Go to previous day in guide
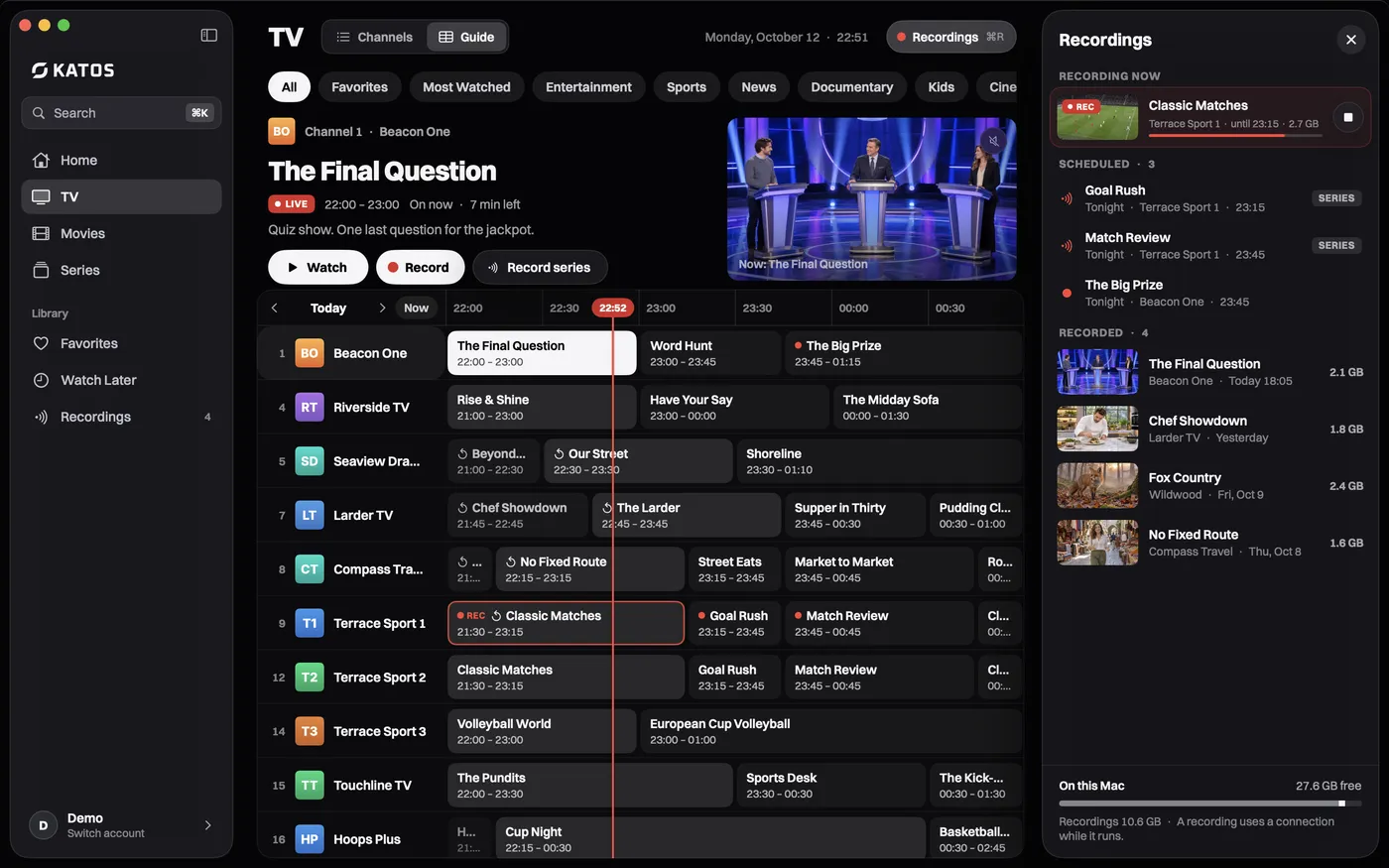The width and height of the screenshot is (1389, 868). pyautogui.click(x=275, y=309)
